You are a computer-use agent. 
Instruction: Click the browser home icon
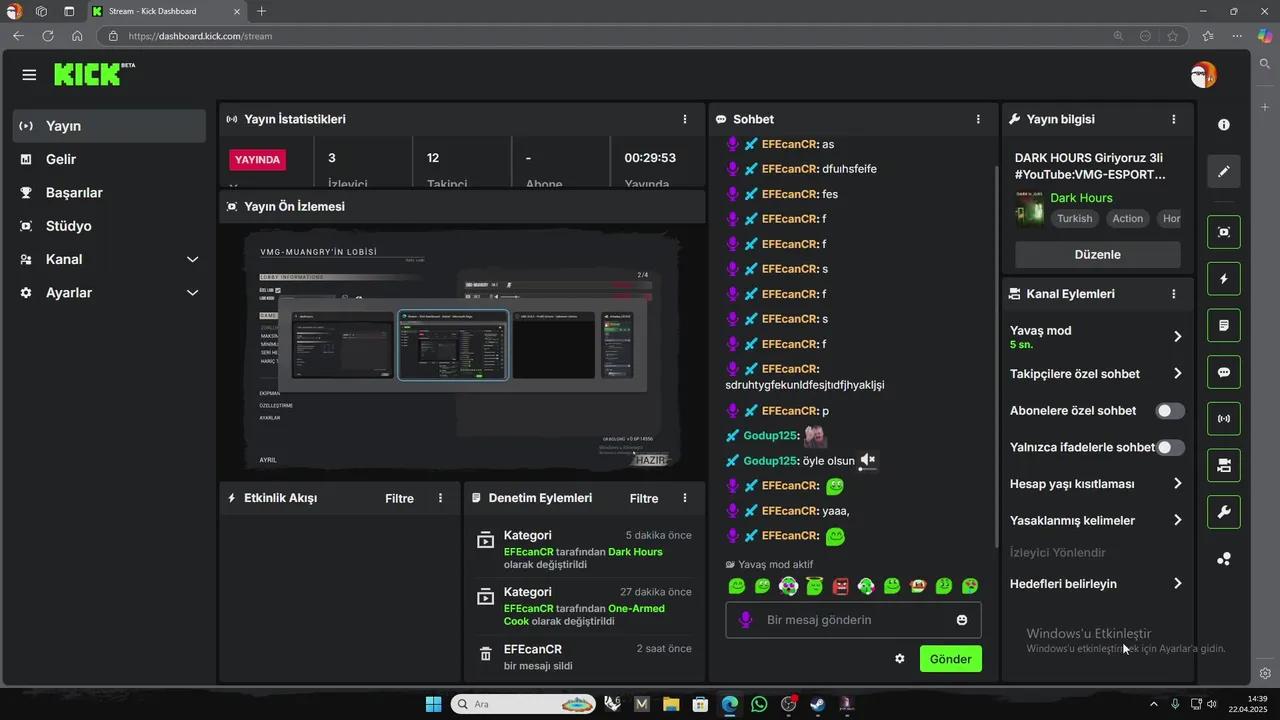77,36
